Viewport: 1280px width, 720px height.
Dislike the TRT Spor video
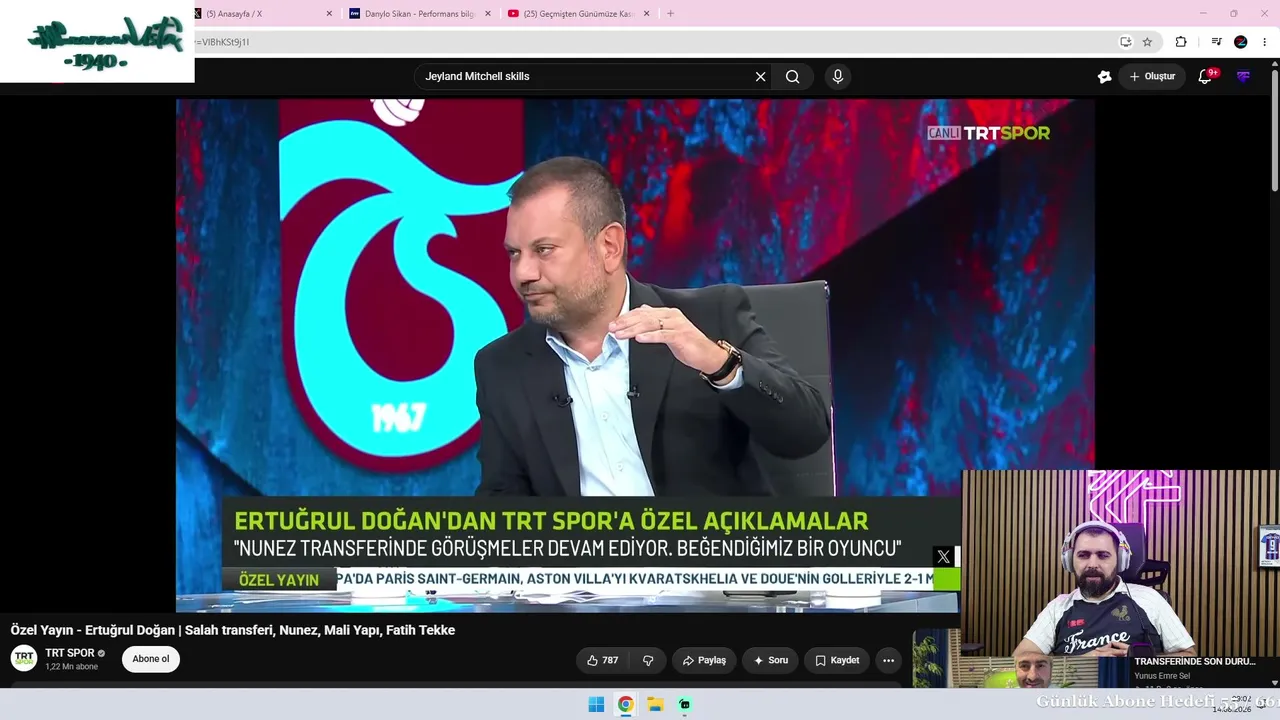pos(648,660)
